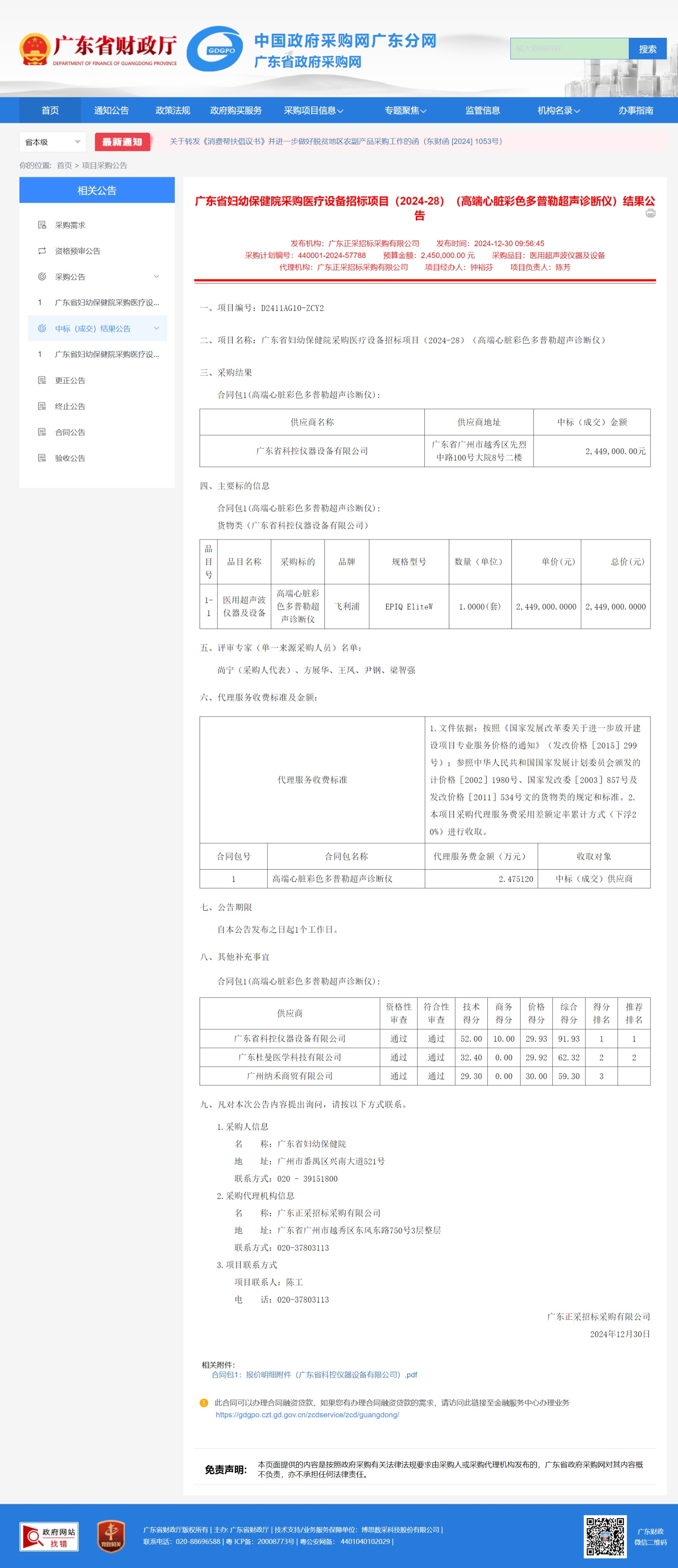Click the printer icon beside the announcement title
This screenshot has height=1568, width=678.
click(650, 213)
